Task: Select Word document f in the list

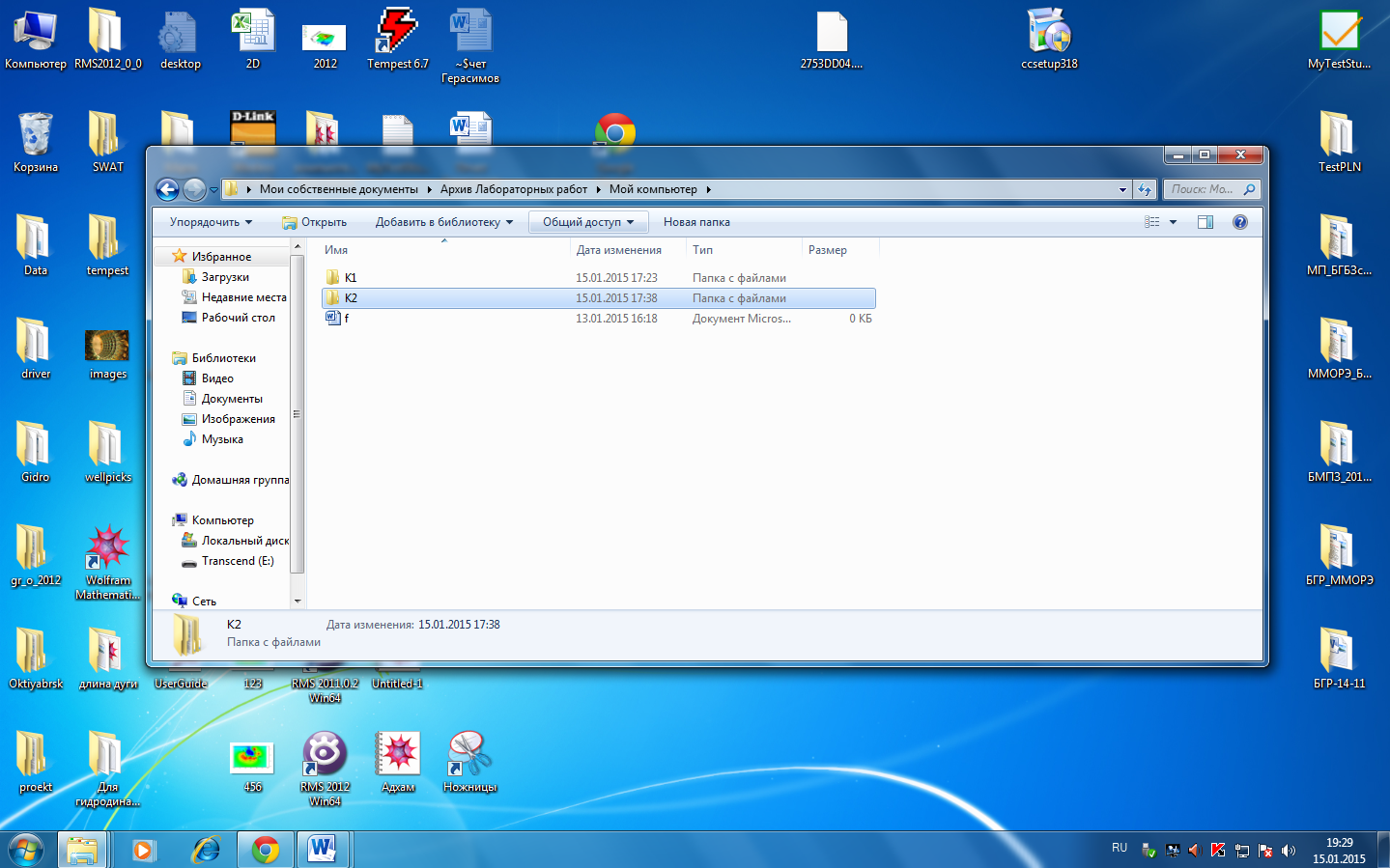Action: coord(598,319)
